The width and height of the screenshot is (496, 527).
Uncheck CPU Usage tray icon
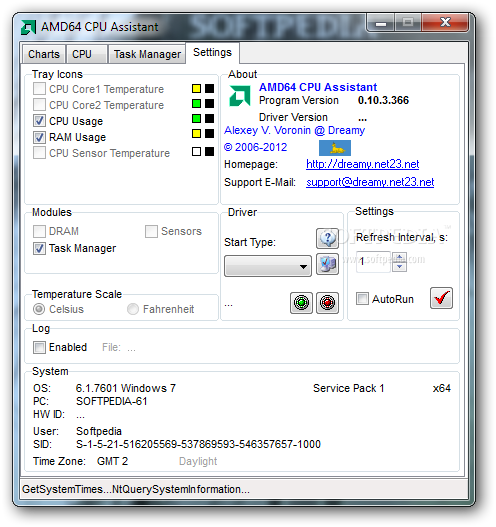pyautogui.click(x=39, y=121)
